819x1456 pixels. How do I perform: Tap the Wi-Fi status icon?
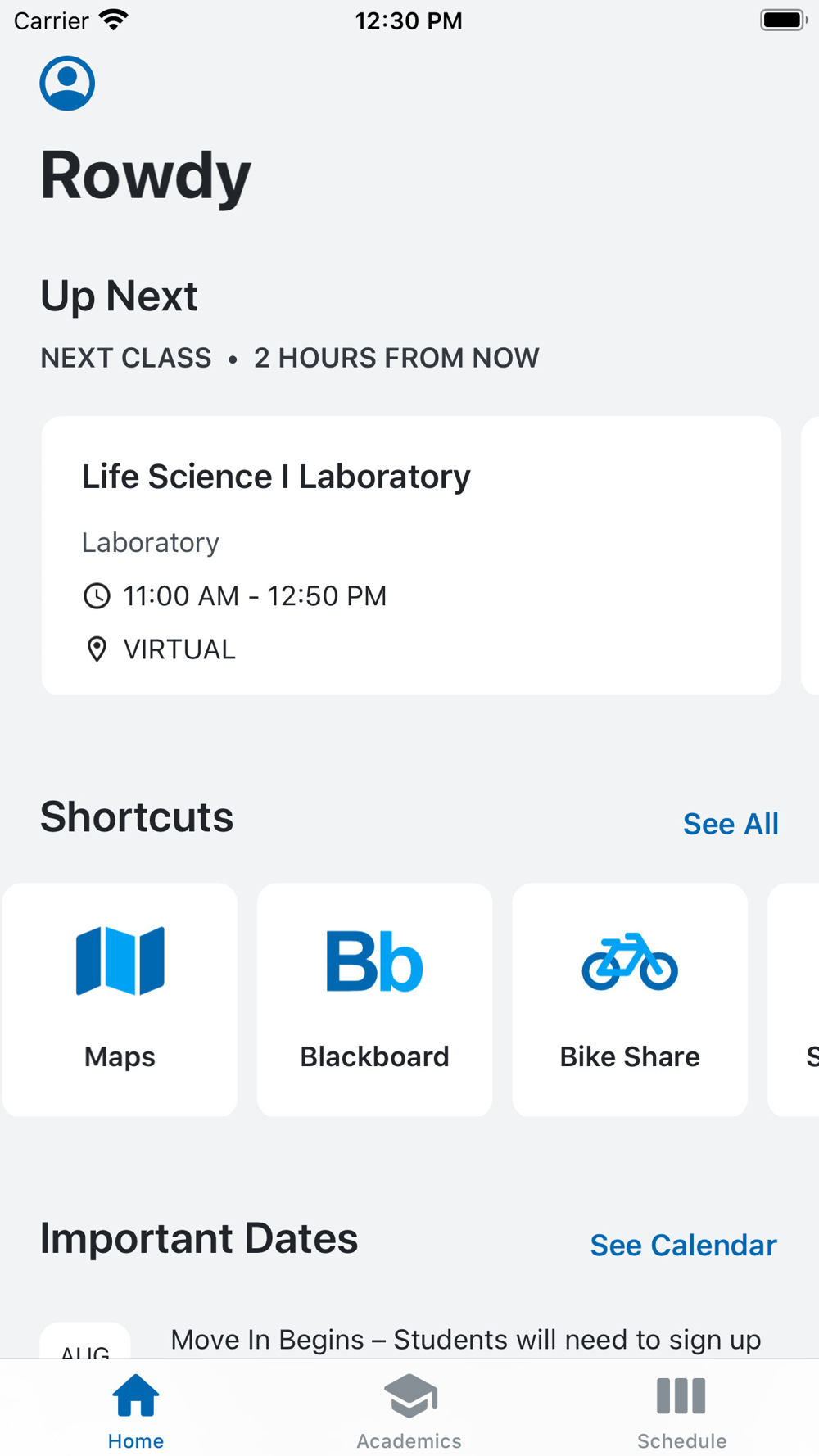coord(113,20)
